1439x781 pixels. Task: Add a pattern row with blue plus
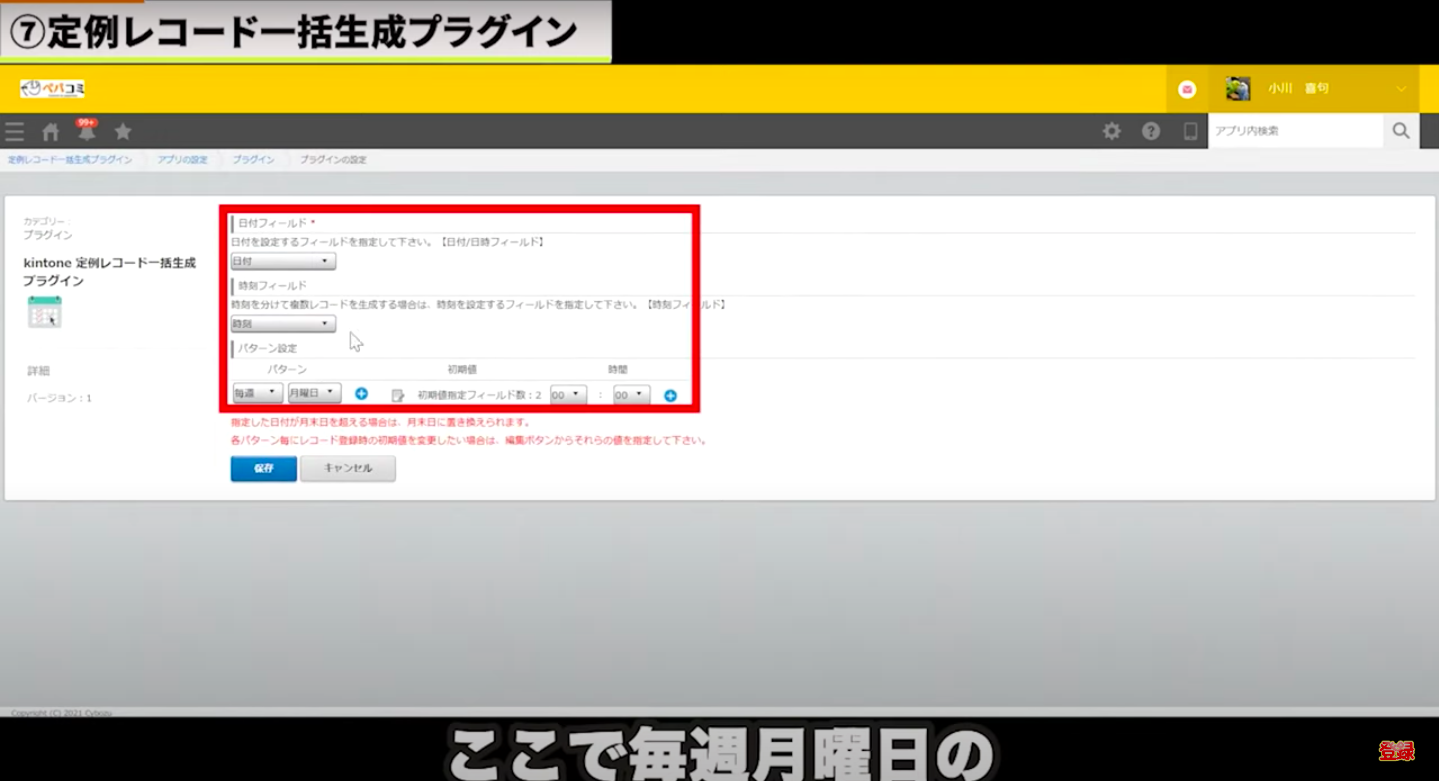coord(361,394)
